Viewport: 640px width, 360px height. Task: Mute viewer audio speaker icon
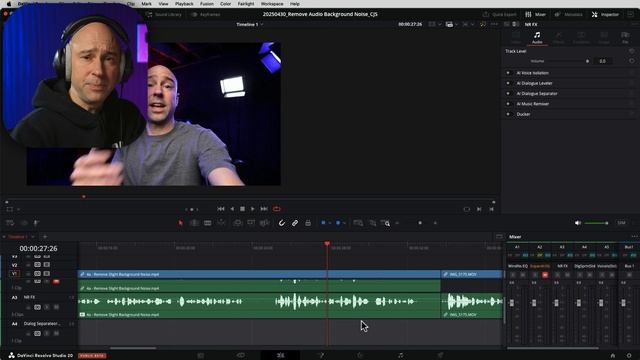click(x=578, y=223)
